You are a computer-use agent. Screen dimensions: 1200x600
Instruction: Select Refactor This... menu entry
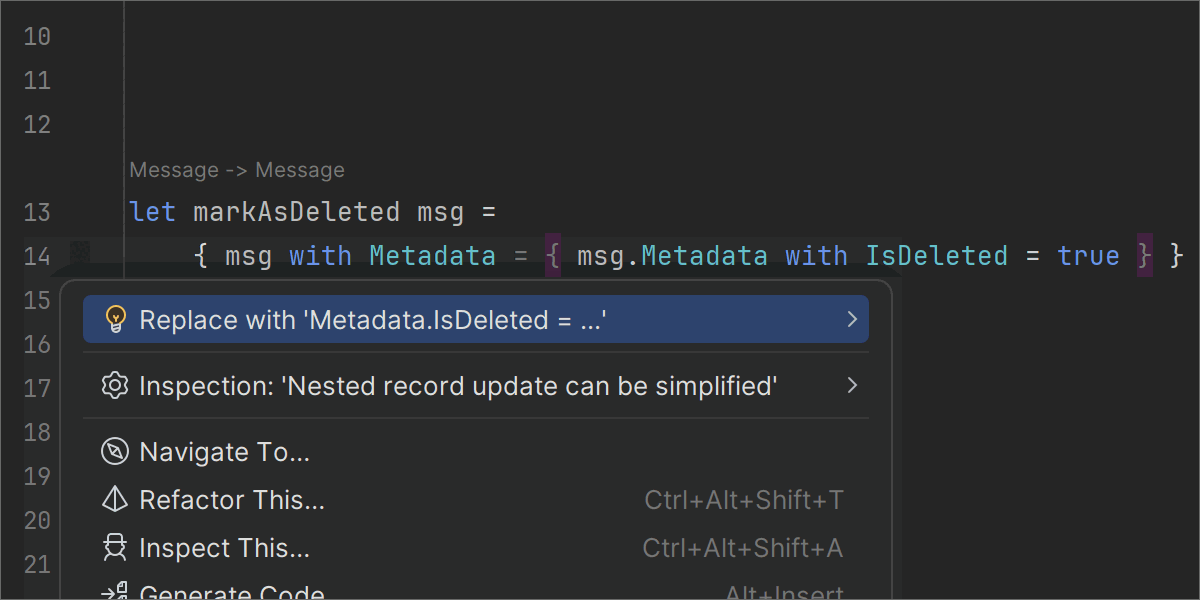pos(232,500)
